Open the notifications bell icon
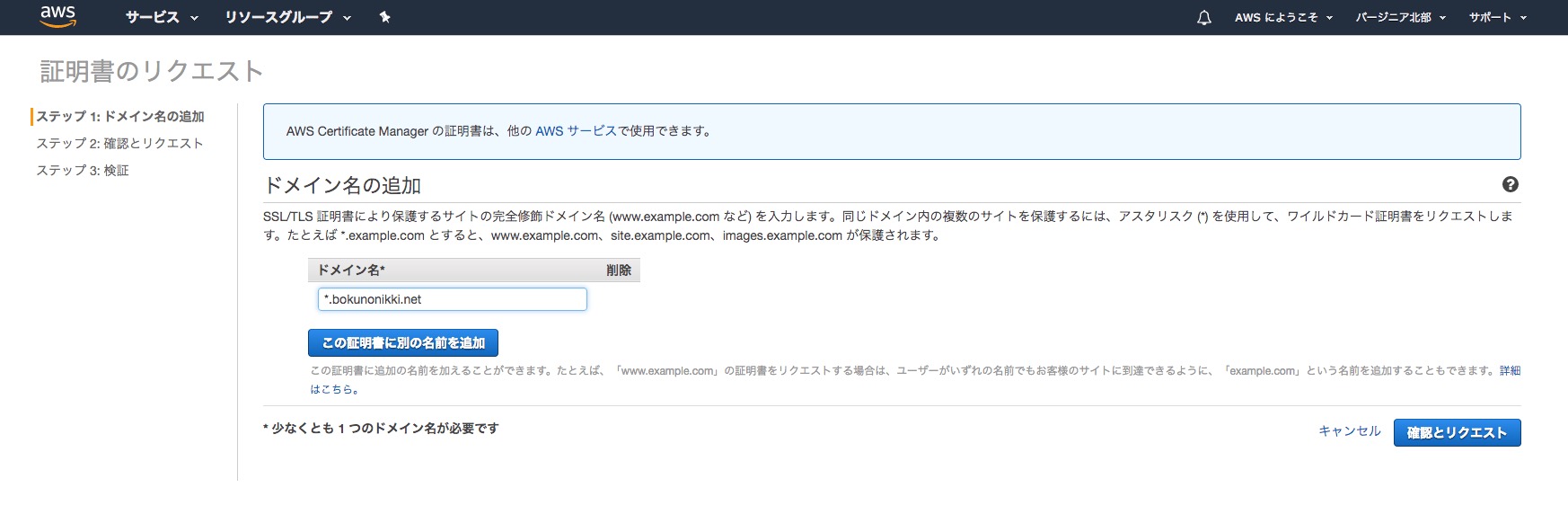Viewport: 1568px width, 523px height. (x=1204, y=17)
